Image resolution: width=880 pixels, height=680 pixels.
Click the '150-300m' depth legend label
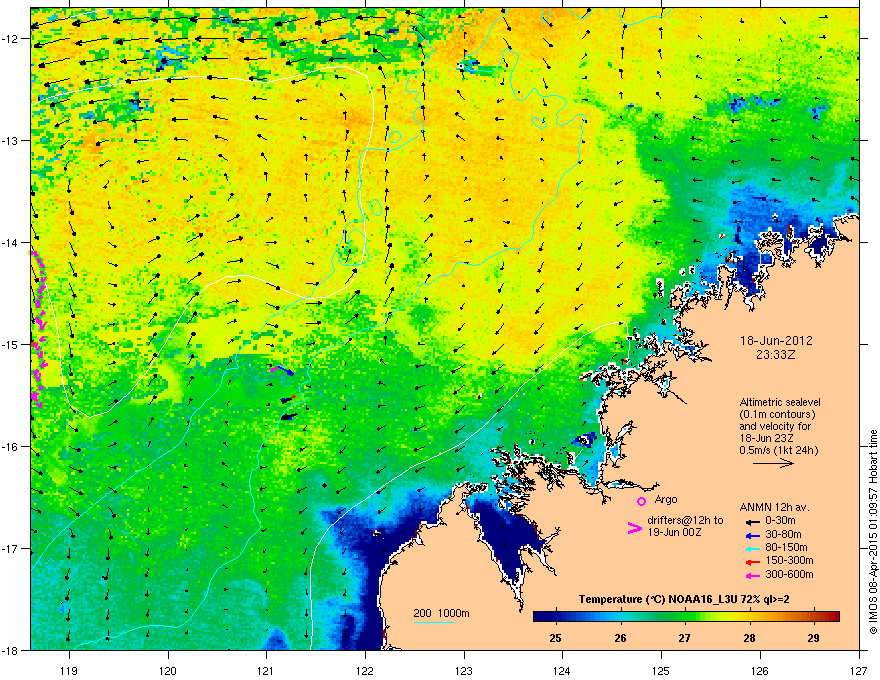click(789, 560)
